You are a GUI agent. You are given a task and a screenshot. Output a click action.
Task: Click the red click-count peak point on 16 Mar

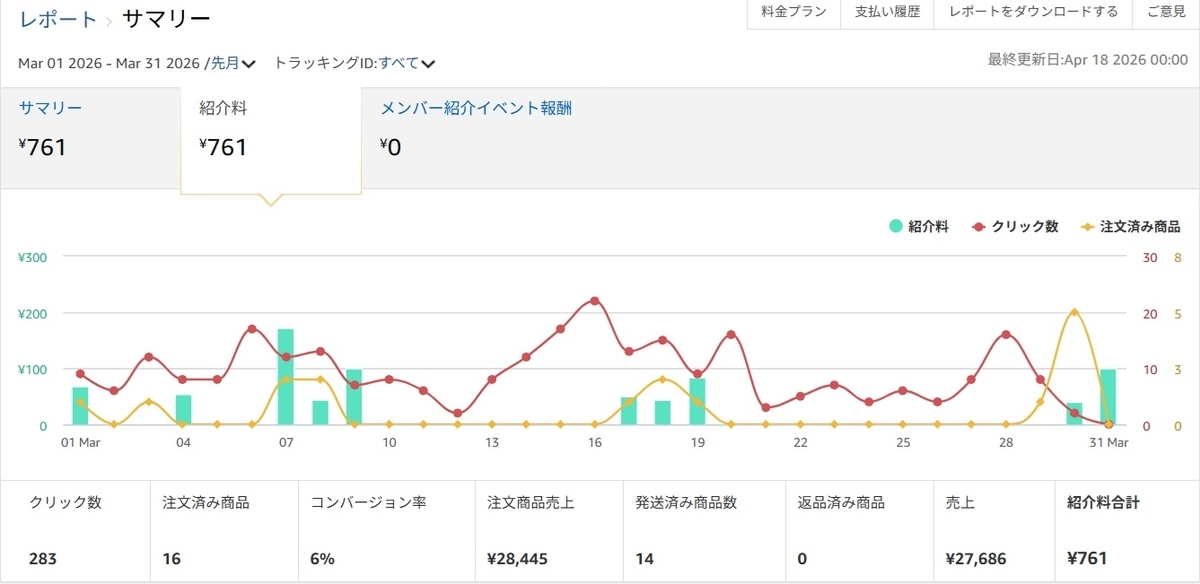pos(595,300)
